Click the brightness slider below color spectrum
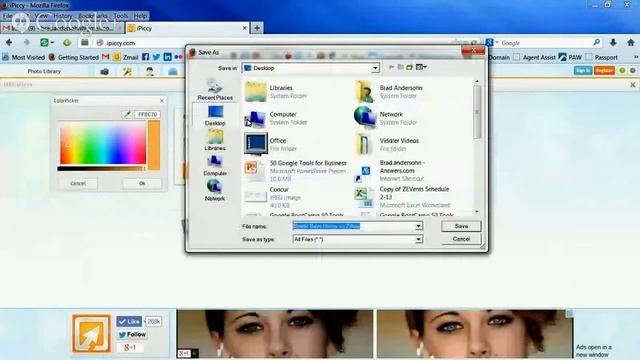This screenshot has height=360, width=640. (x=101, y=168)
